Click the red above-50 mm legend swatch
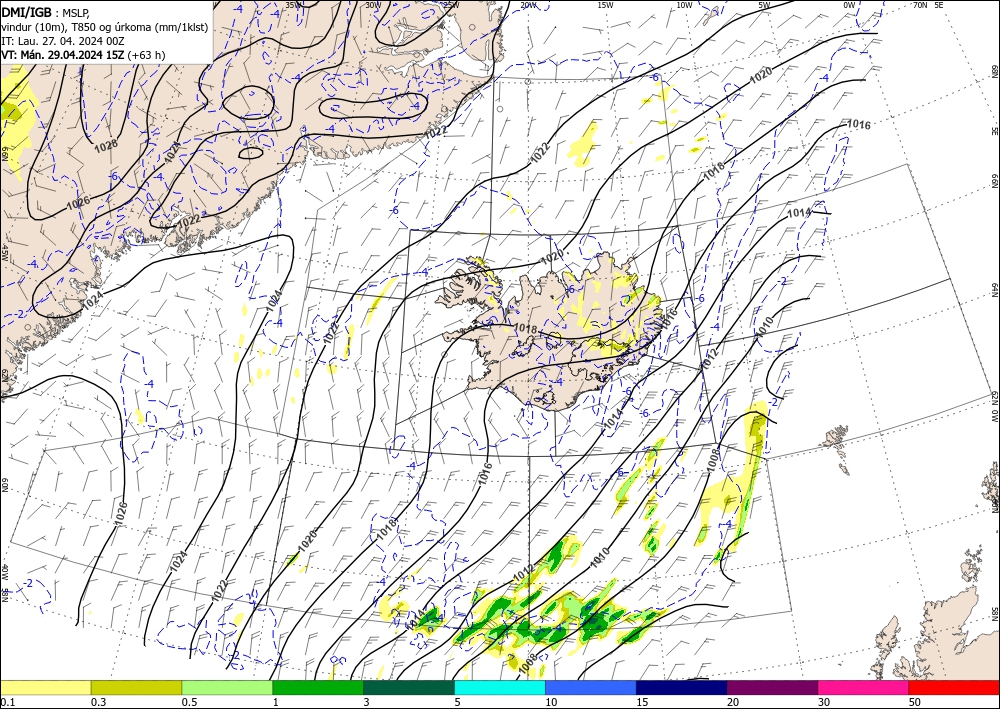 [x=954, y=687]
